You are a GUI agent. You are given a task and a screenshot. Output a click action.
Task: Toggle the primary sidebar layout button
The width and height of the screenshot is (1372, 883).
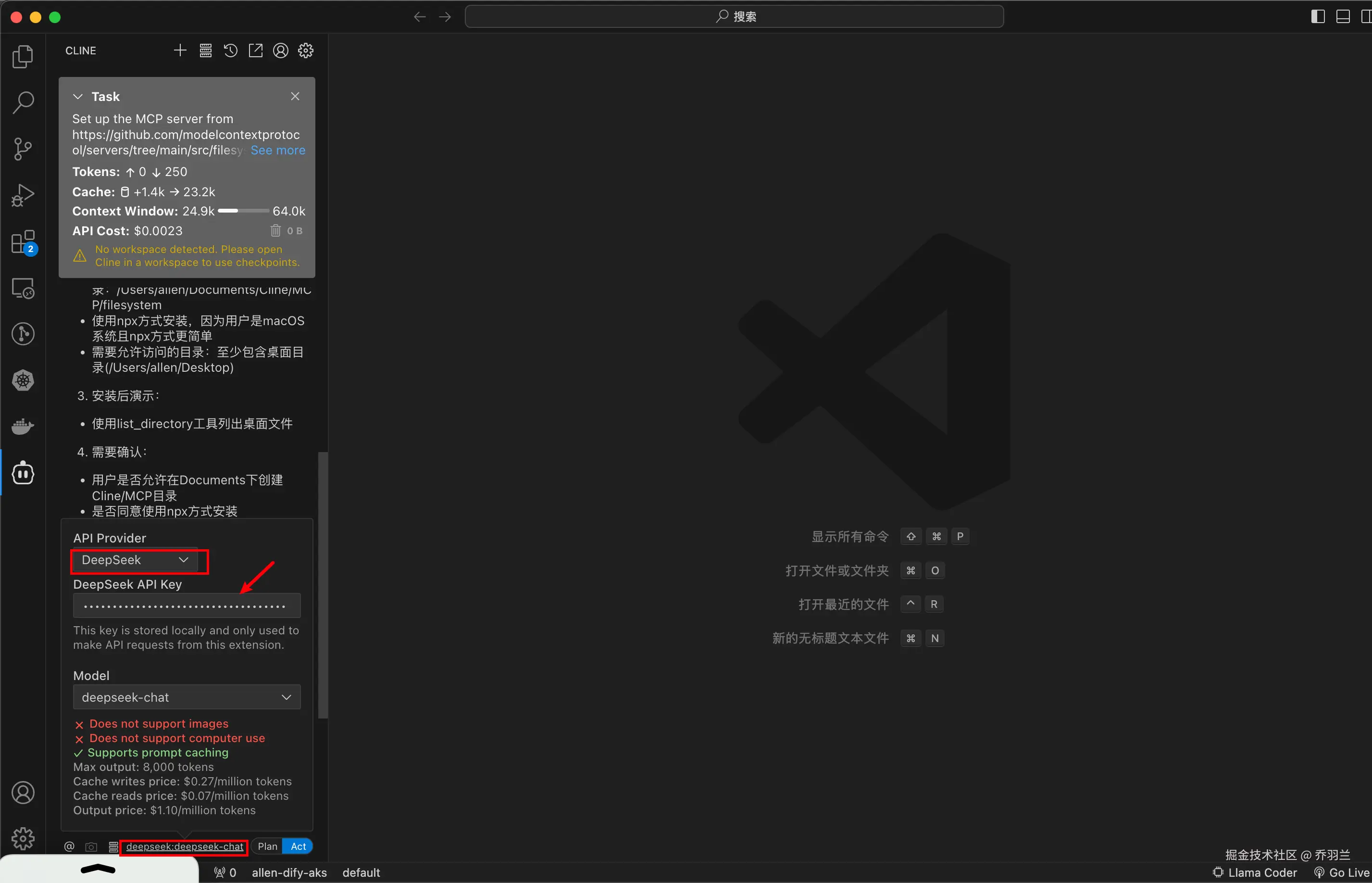[1318, 17]
